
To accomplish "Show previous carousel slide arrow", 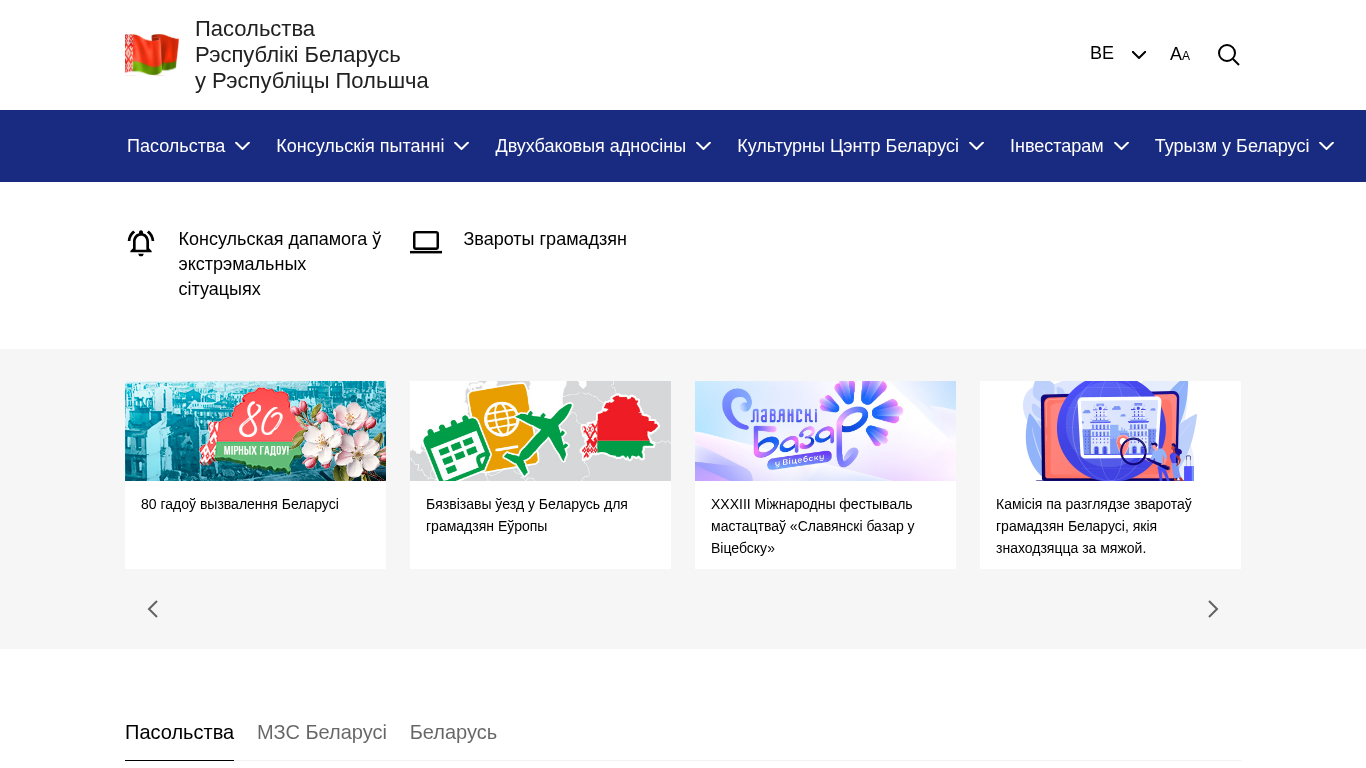I will click(153, 609).
